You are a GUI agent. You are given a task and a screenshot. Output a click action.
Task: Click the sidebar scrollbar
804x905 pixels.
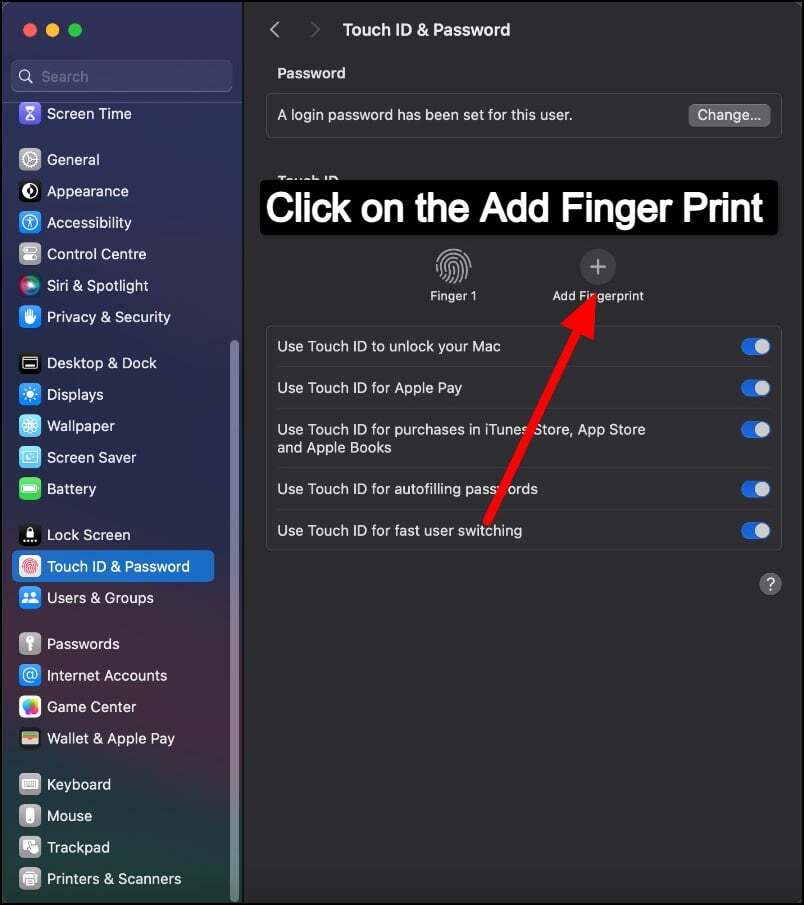pos(234,620)
